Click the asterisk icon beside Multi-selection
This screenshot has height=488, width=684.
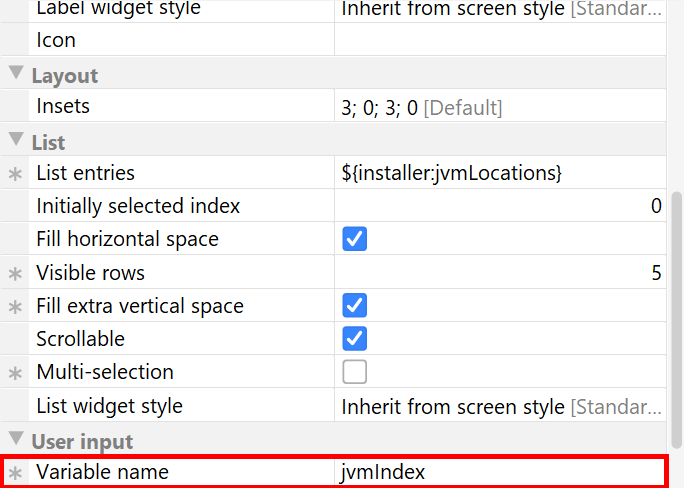click(x=15, y=373)
